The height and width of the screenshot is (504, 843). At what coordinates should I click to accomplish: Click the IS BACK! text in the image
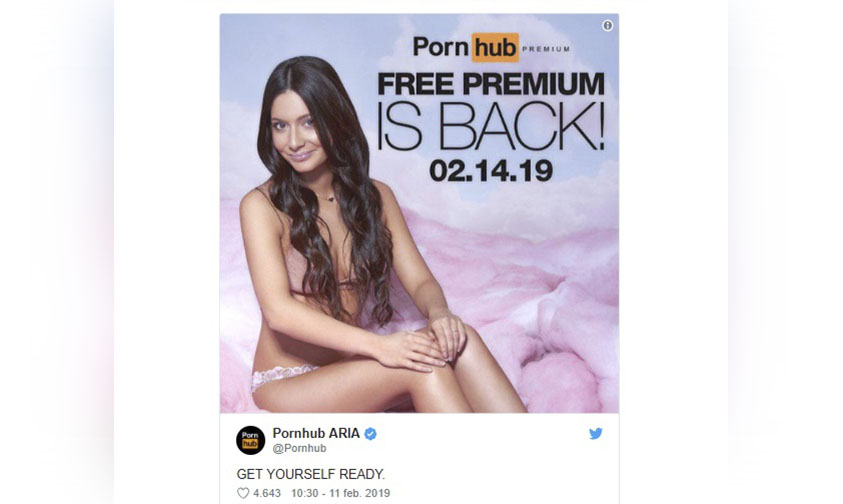point(491,127)
